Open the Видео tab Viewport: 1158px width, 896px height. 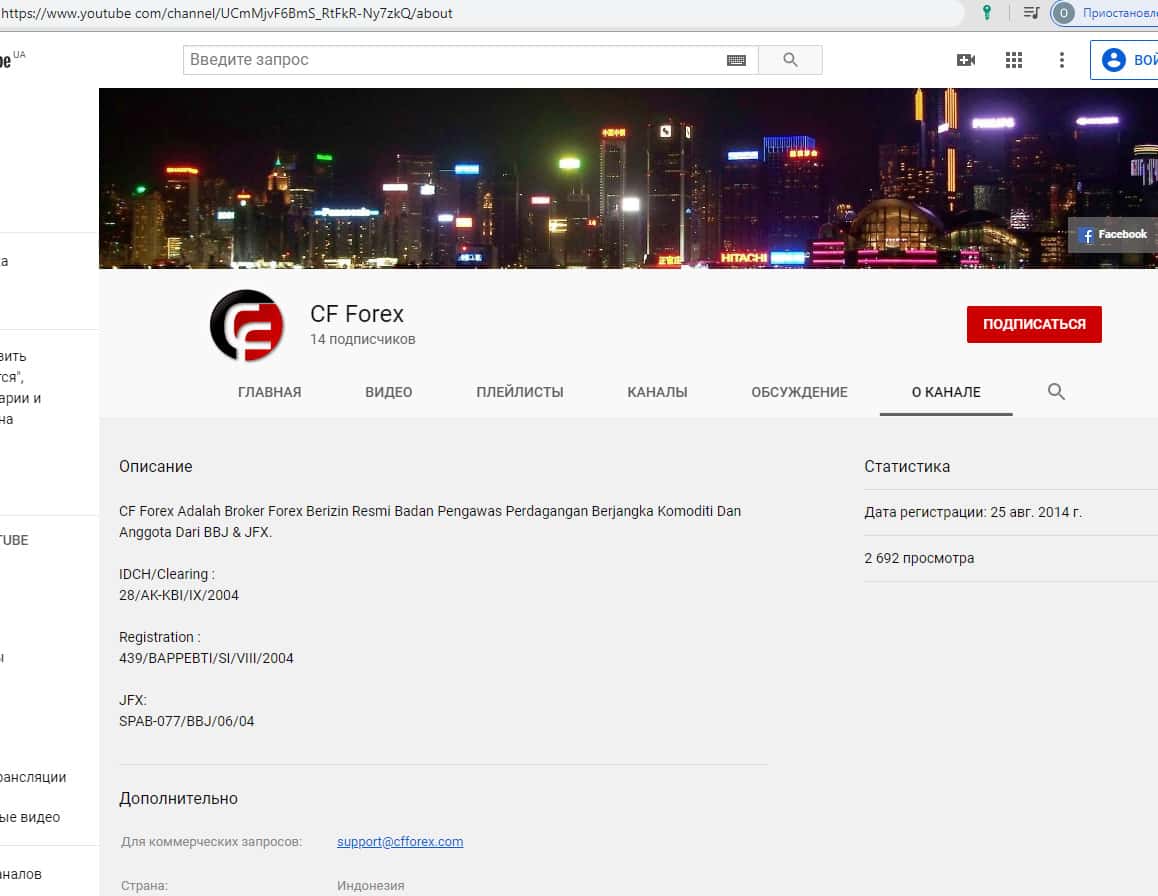coord(389,392)
